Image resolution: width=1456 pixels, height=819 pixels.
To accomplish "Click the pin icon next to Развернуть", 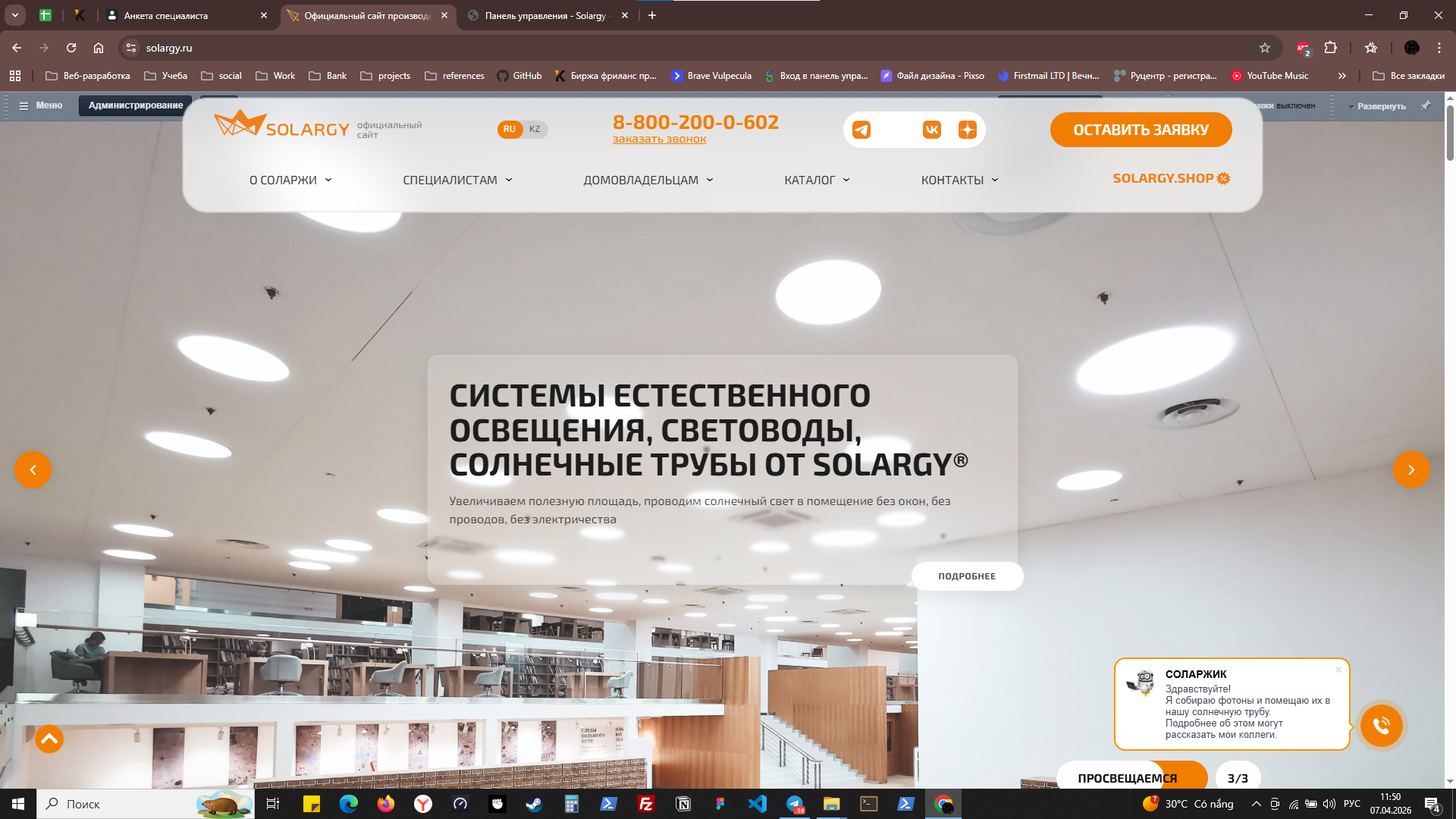I will click(1425, 105).
